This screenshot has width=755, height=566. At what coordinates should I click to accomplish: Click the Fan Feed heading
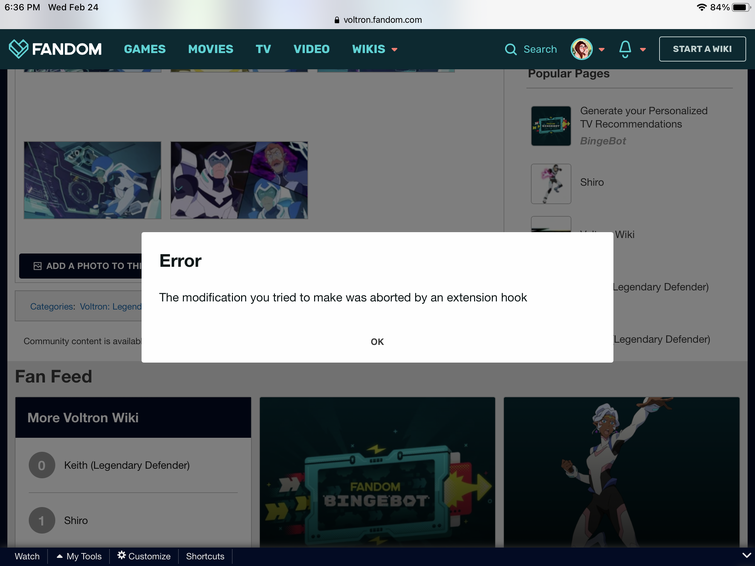(53, 376)
